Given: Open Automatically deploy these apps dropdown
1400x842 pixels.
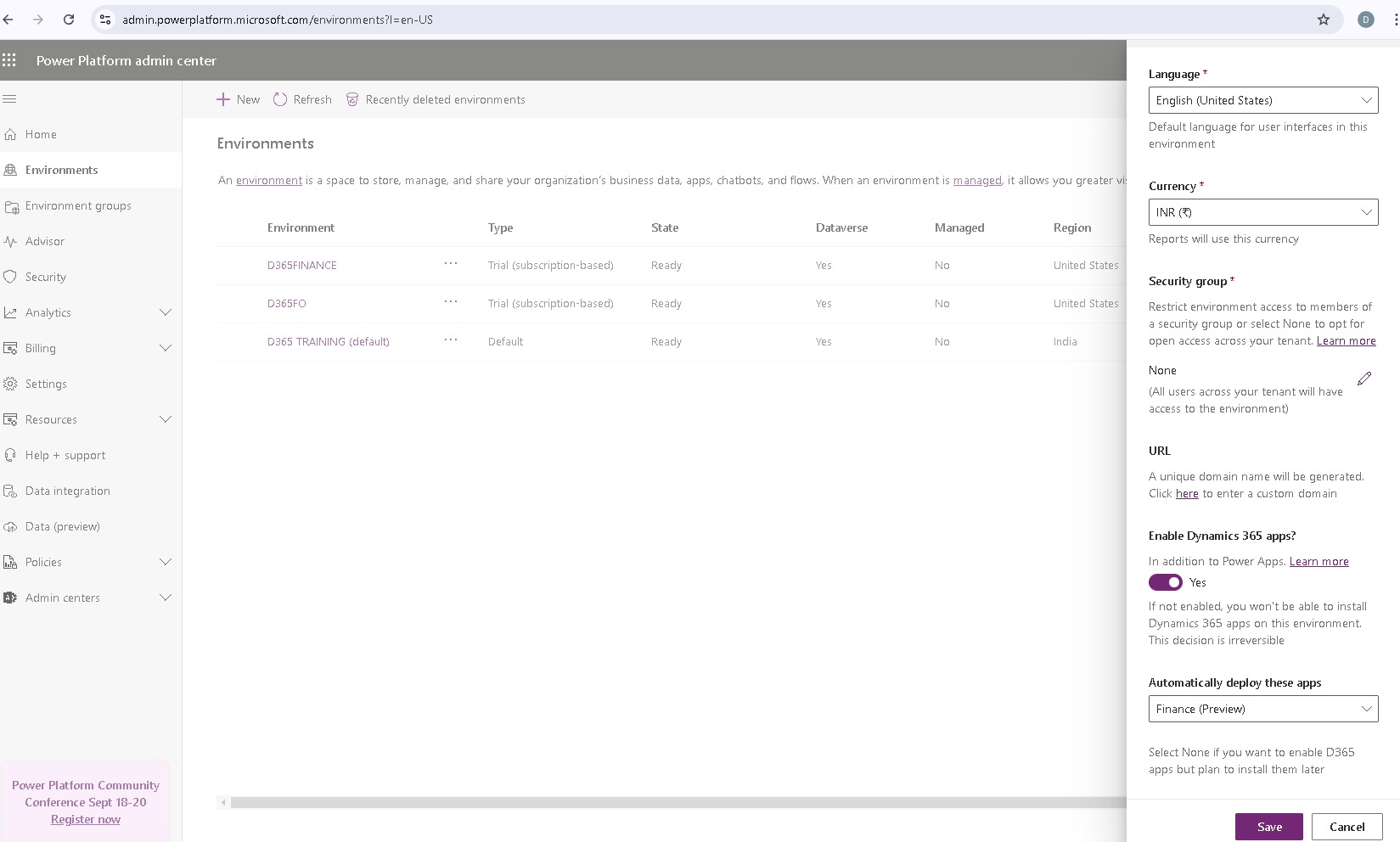Looking at the screenshot, I should click(x=1262, y=709).
